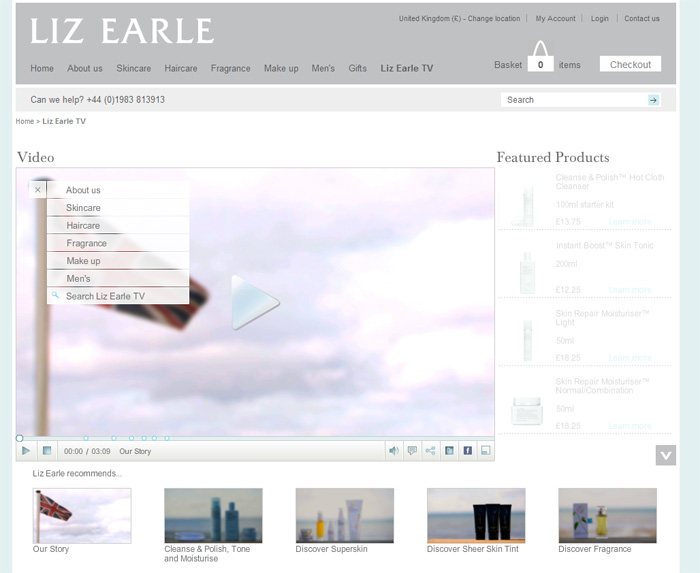Viewport: 700px width, 573px height.
Task: Open Liz Earle TV in the top navigation
Action: pyautogui.click(x=407, y=68)
